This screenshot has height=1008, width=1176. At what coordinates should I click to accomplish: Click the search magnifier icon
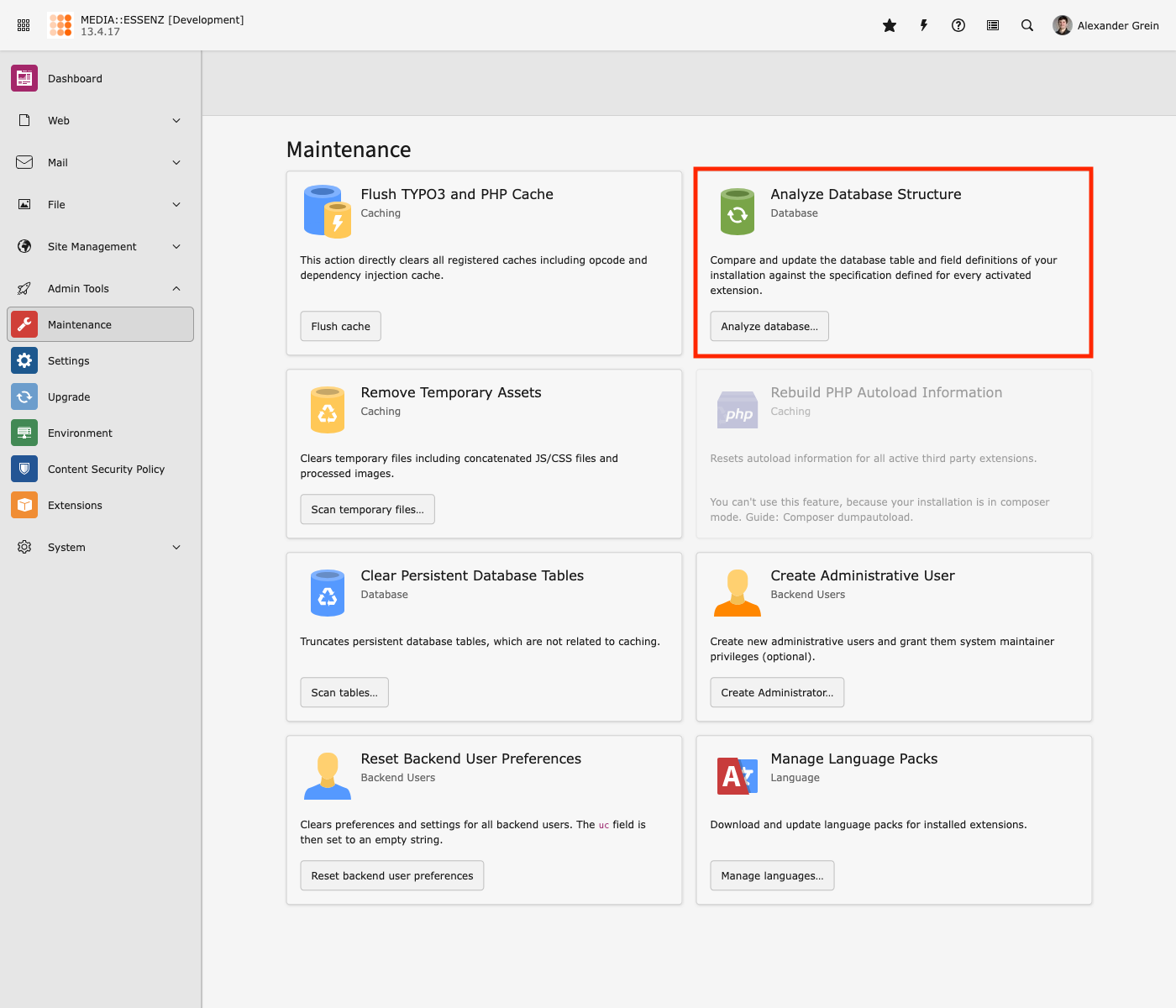(1027, 25)
